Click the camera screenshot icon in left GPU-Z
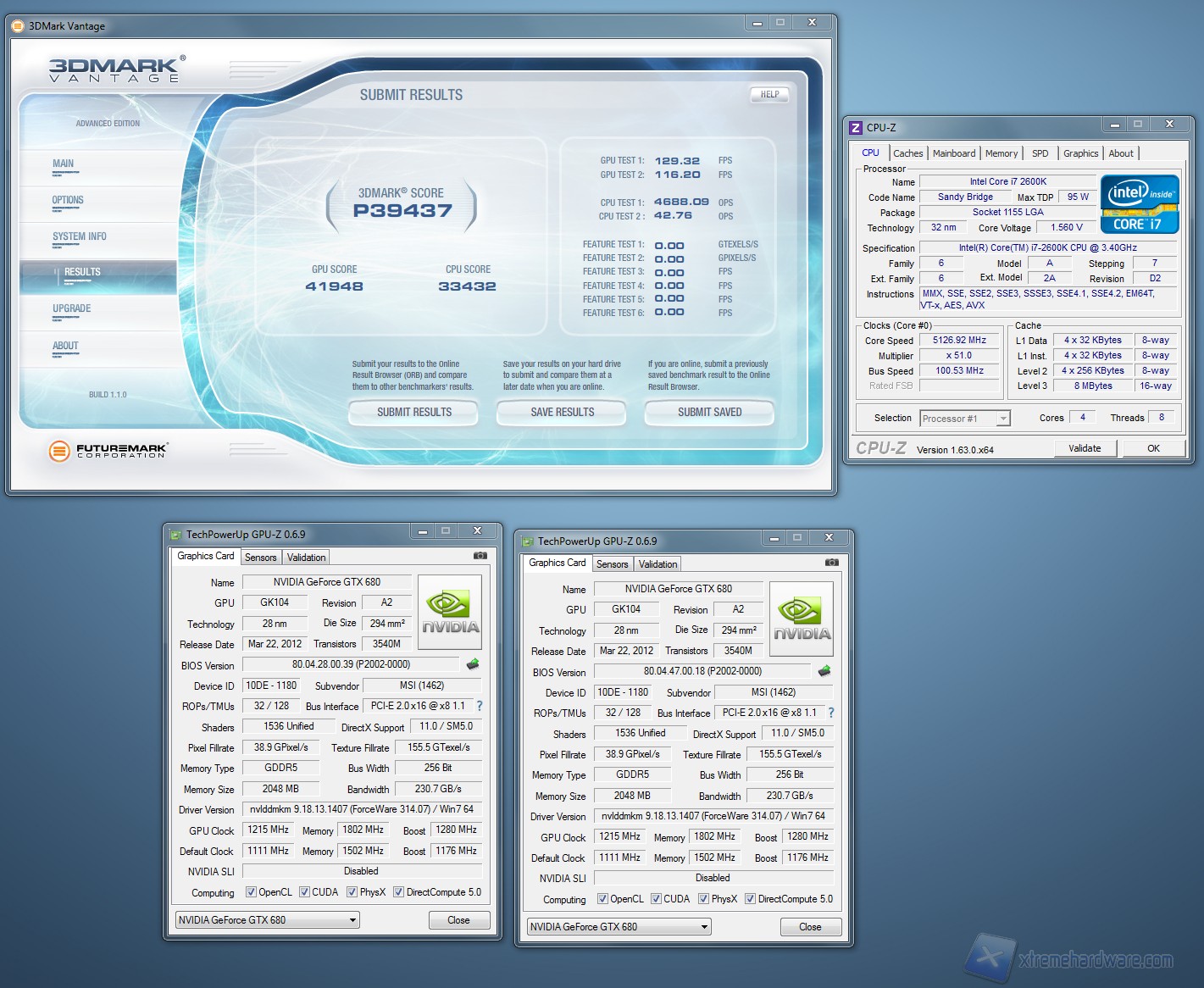 point(480,556)
